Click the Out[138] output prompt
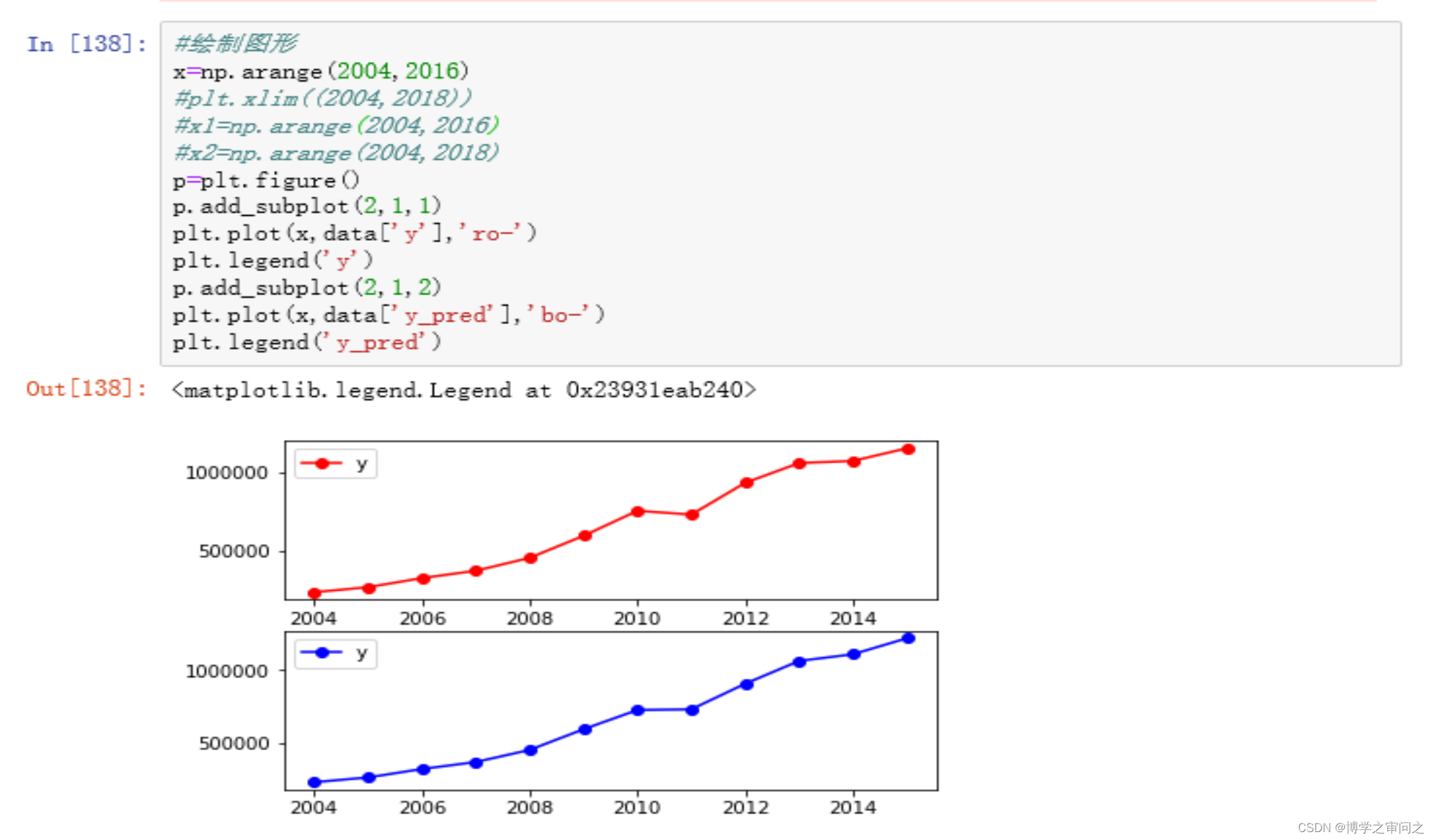1434x840 pixels. coord(86,388)
